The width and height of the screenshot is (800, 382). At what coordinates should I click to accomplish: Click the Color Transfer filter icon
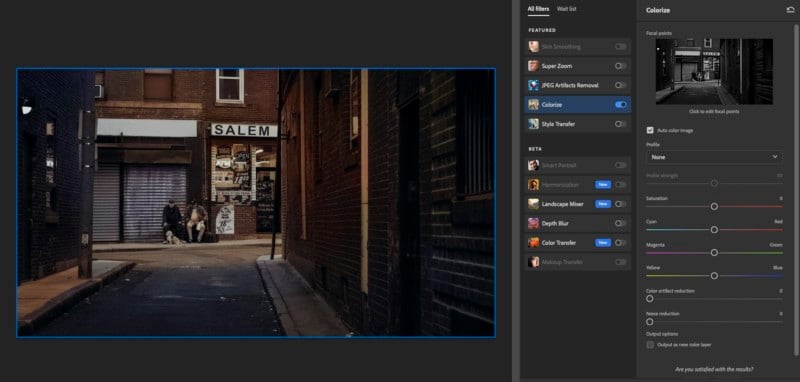tap(534, 243)
